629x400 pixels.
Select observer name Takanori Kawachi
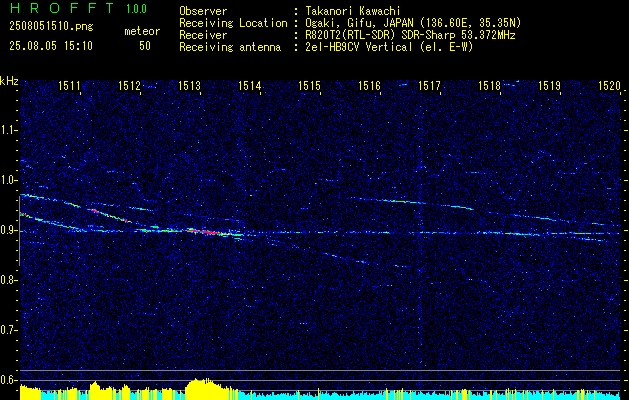353,11
